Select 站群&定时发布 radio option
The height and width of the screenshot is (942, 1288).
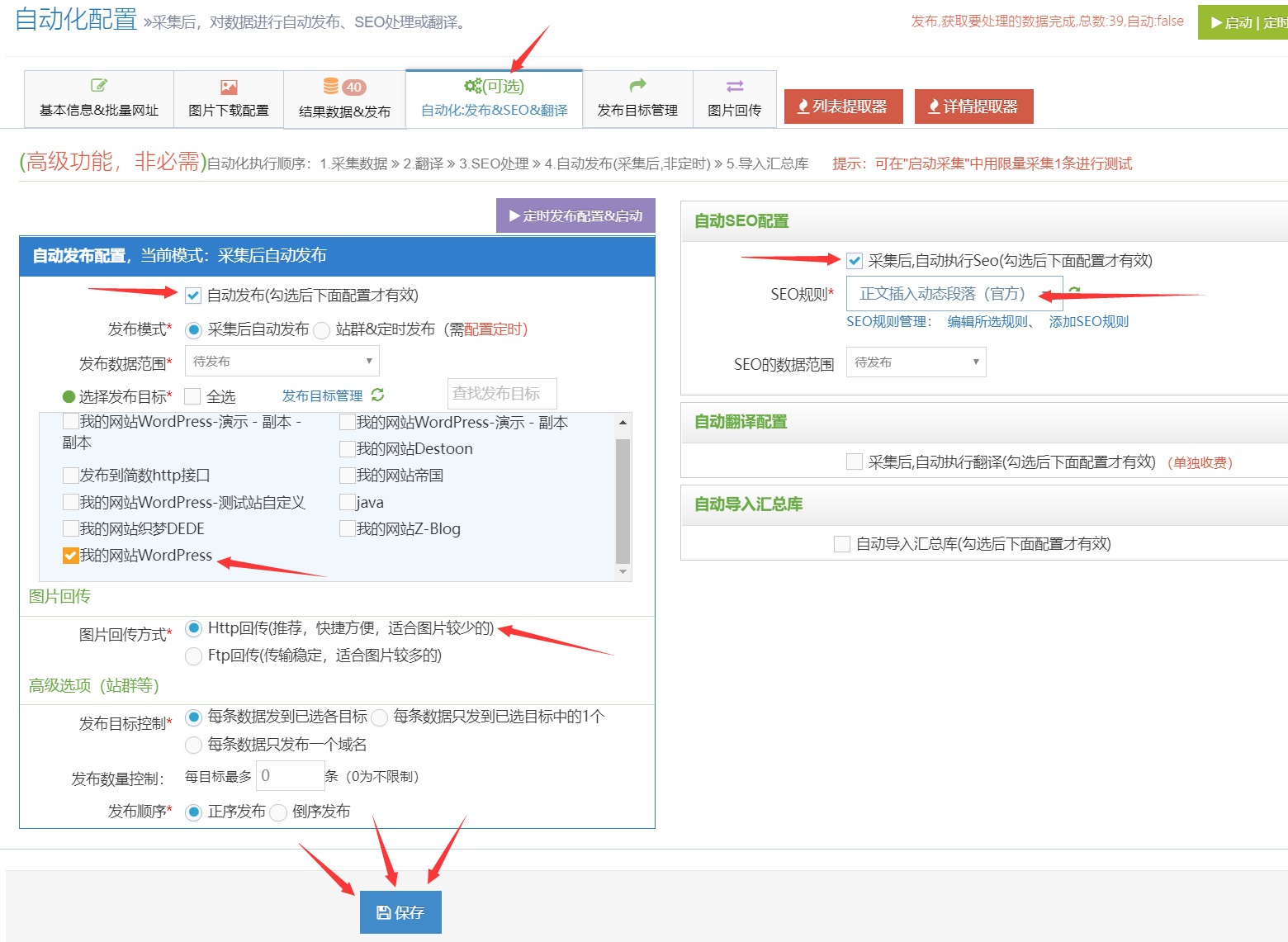pos(322,330)
